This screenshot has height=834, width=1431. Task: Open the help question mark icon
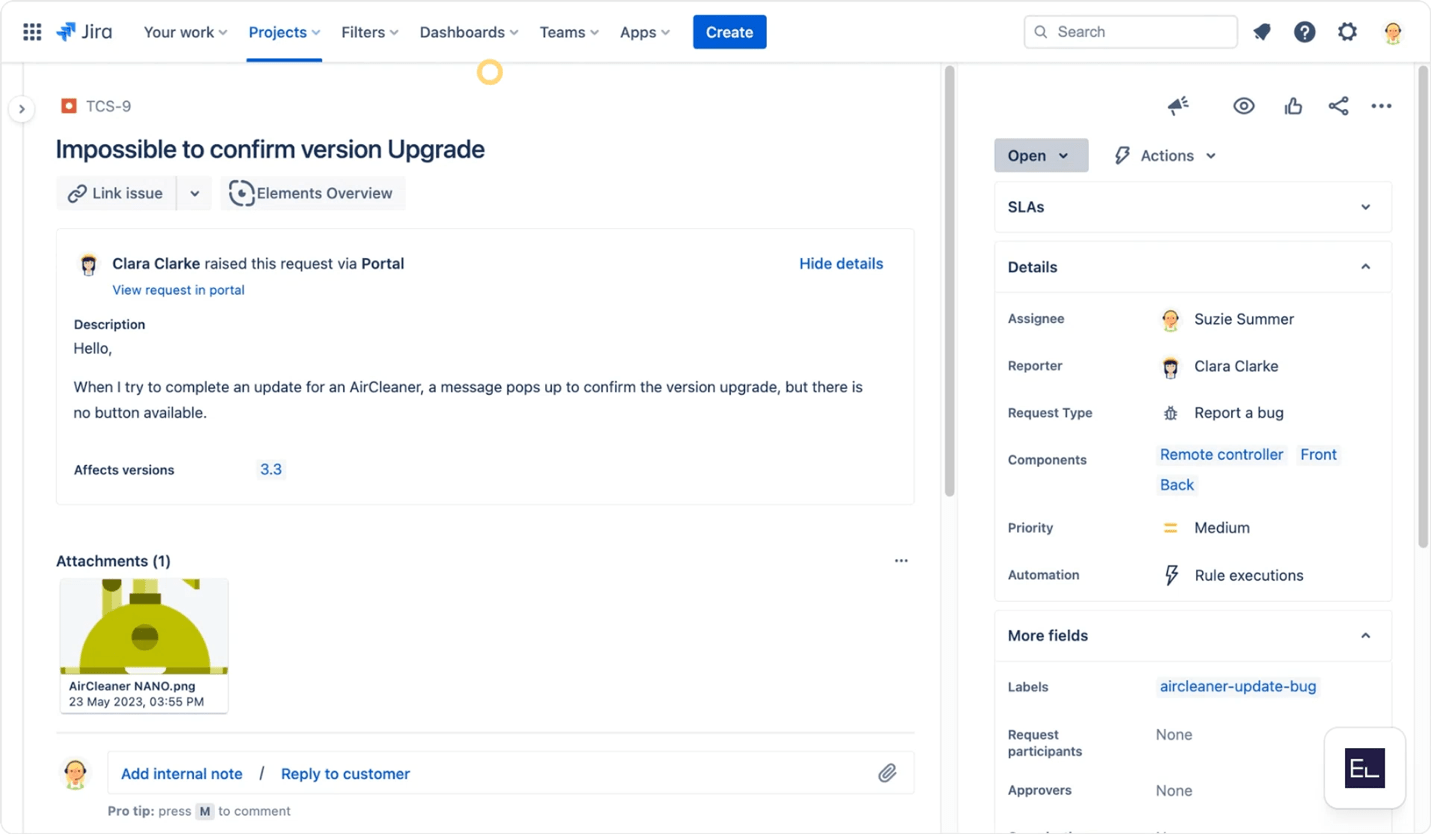(x=1304, y=32)
